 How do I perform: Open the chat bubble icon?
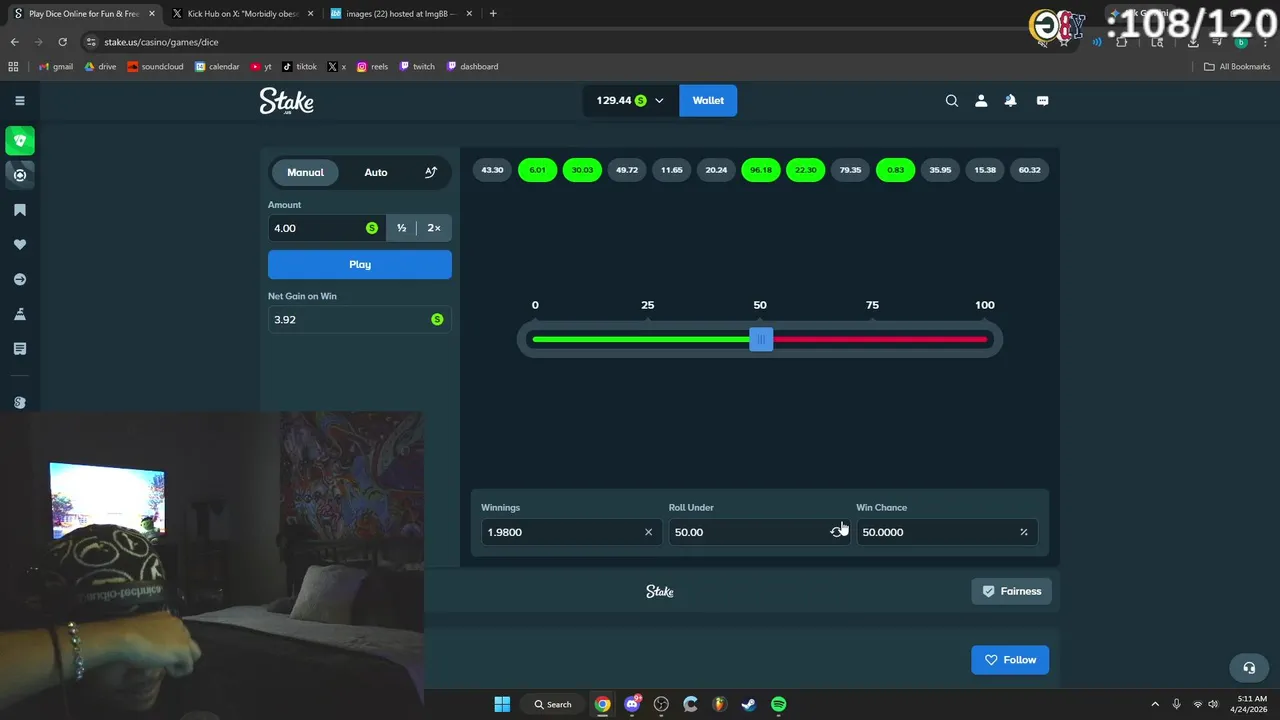tap(1042, 100)
